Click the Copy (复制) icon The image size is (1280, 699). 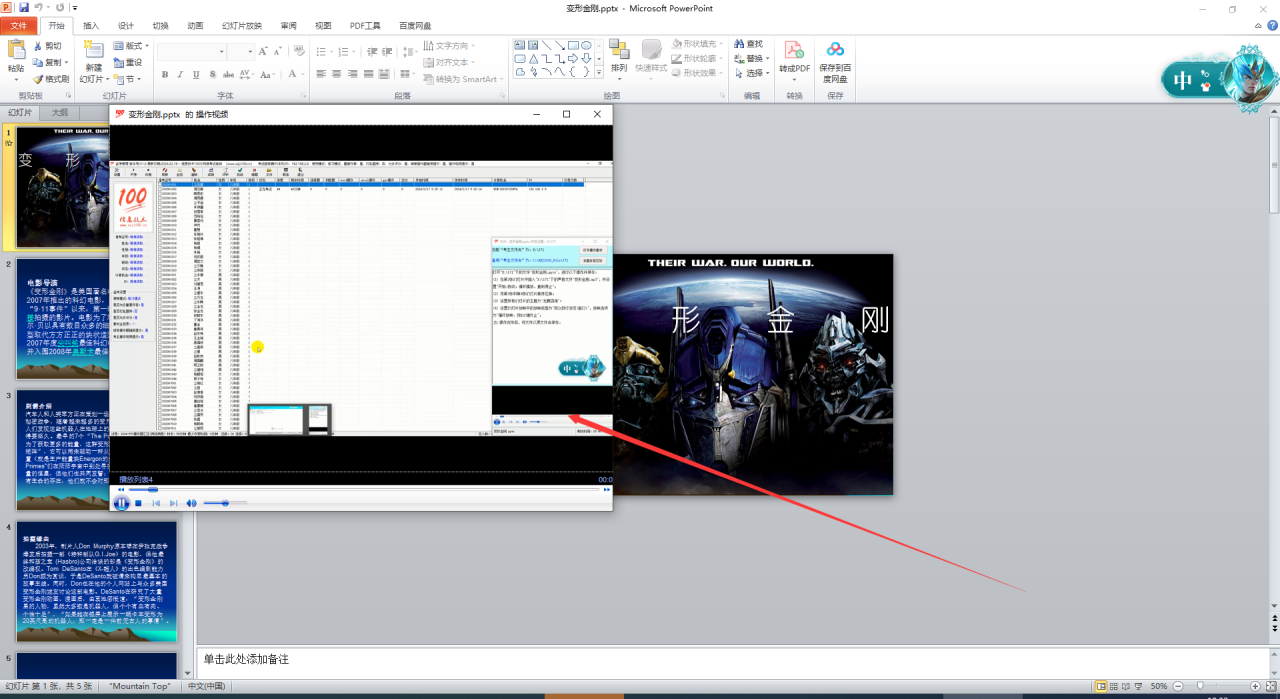(37, 62)
